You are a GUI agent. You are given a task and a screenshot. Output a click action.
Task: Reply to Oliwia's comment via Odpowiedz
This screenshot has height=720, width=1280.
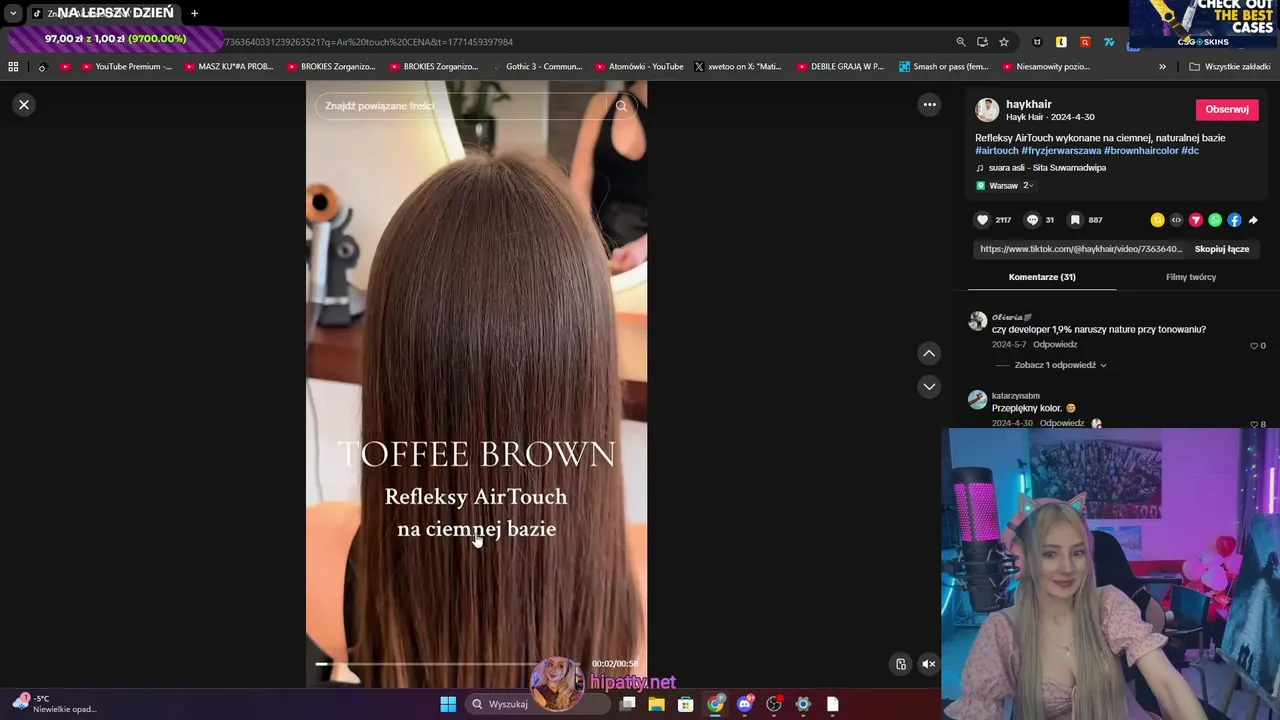(x=1055, y=345)
